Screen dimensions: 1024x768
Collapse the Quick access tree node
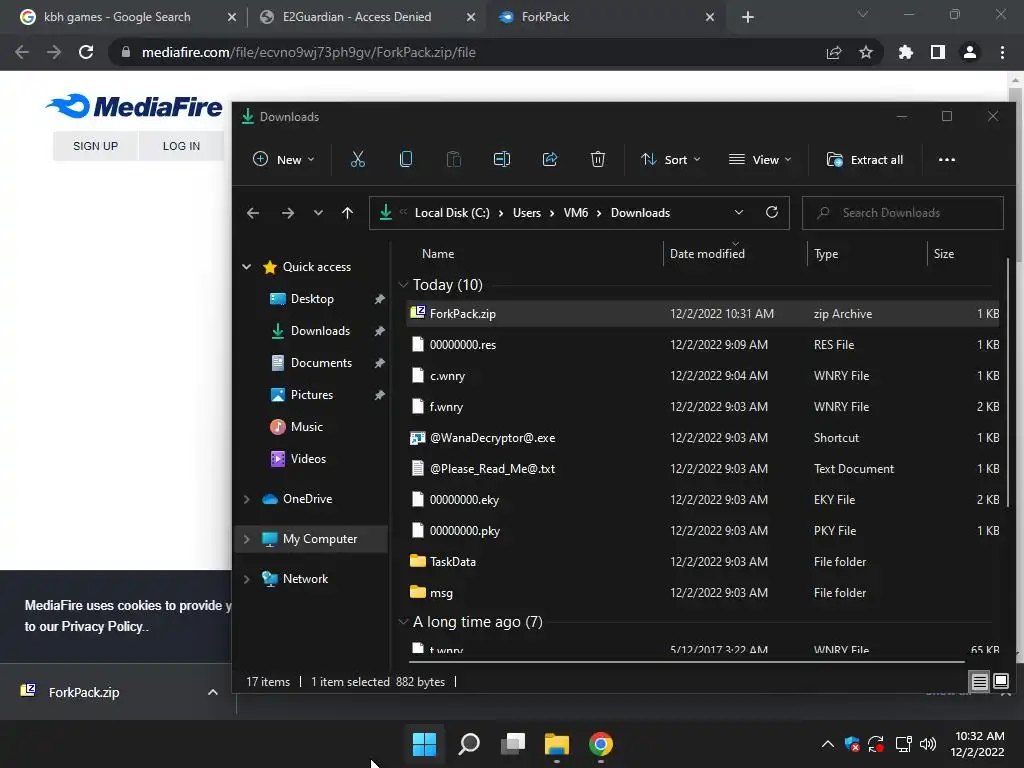coord(247,266)
